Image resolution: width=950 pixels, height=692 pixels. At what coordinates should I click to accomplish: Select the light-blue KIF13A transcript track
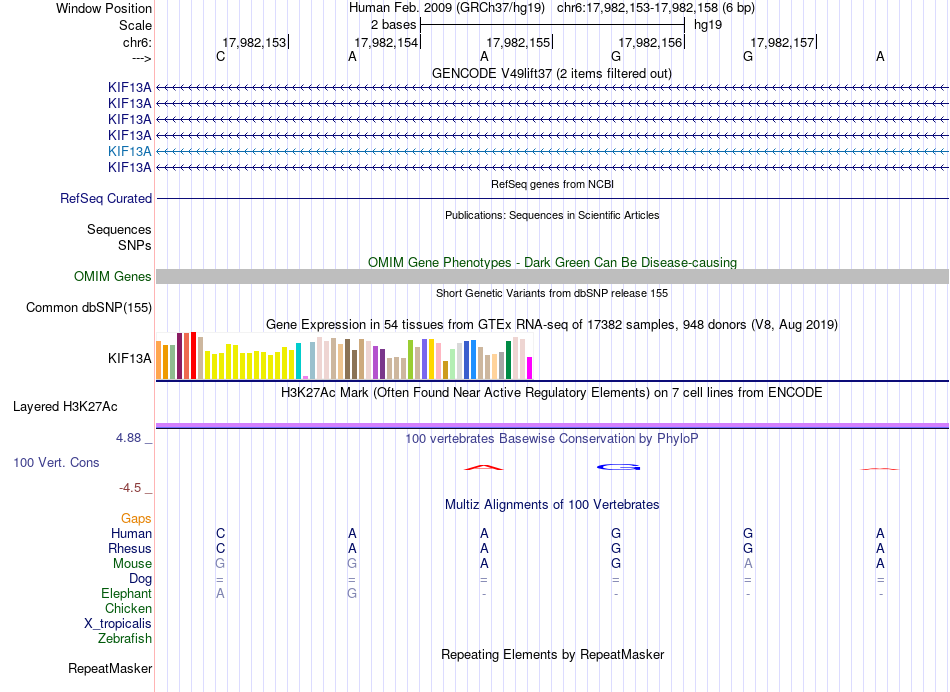[552, 151]
